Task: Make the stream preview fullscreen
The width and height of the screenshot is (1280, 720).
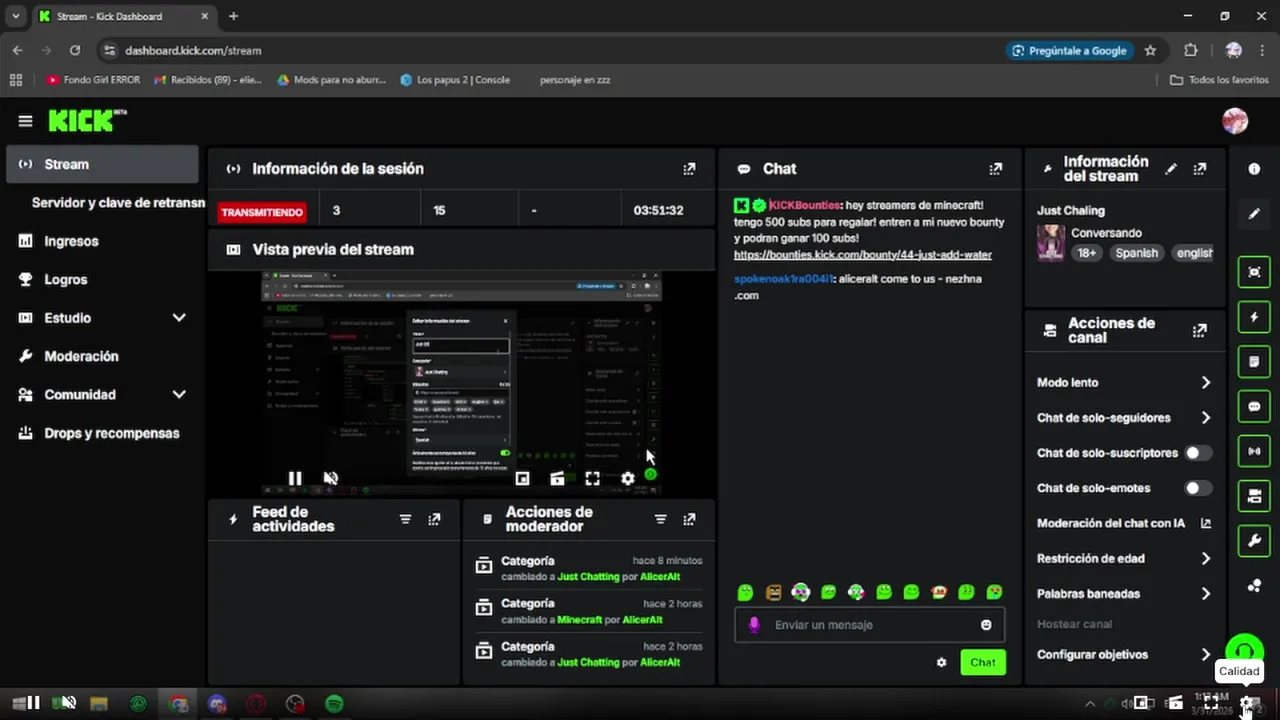Action: pyautogui.click(x=592, y=479)
